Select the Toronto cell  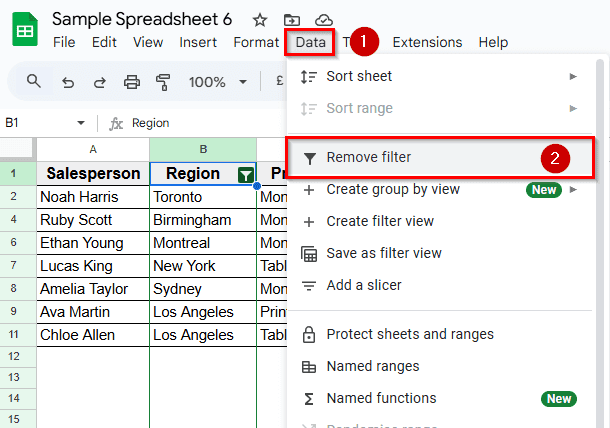click(x=202, y=197)
